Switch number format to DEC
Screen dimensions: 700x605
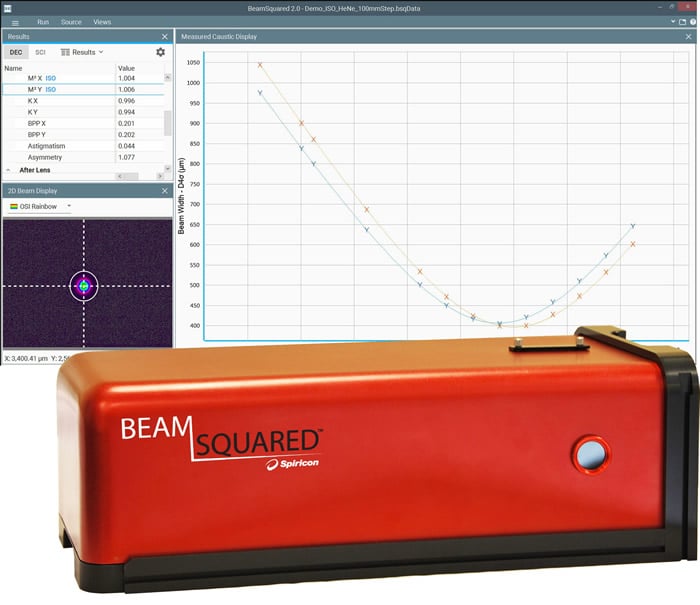pos(16,52)
